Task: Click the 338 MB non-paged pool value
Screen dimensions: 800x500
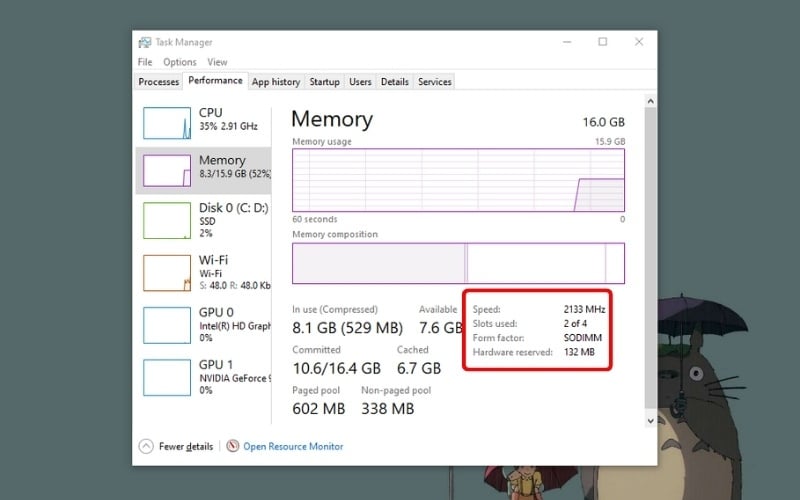Action: point(388,409)
